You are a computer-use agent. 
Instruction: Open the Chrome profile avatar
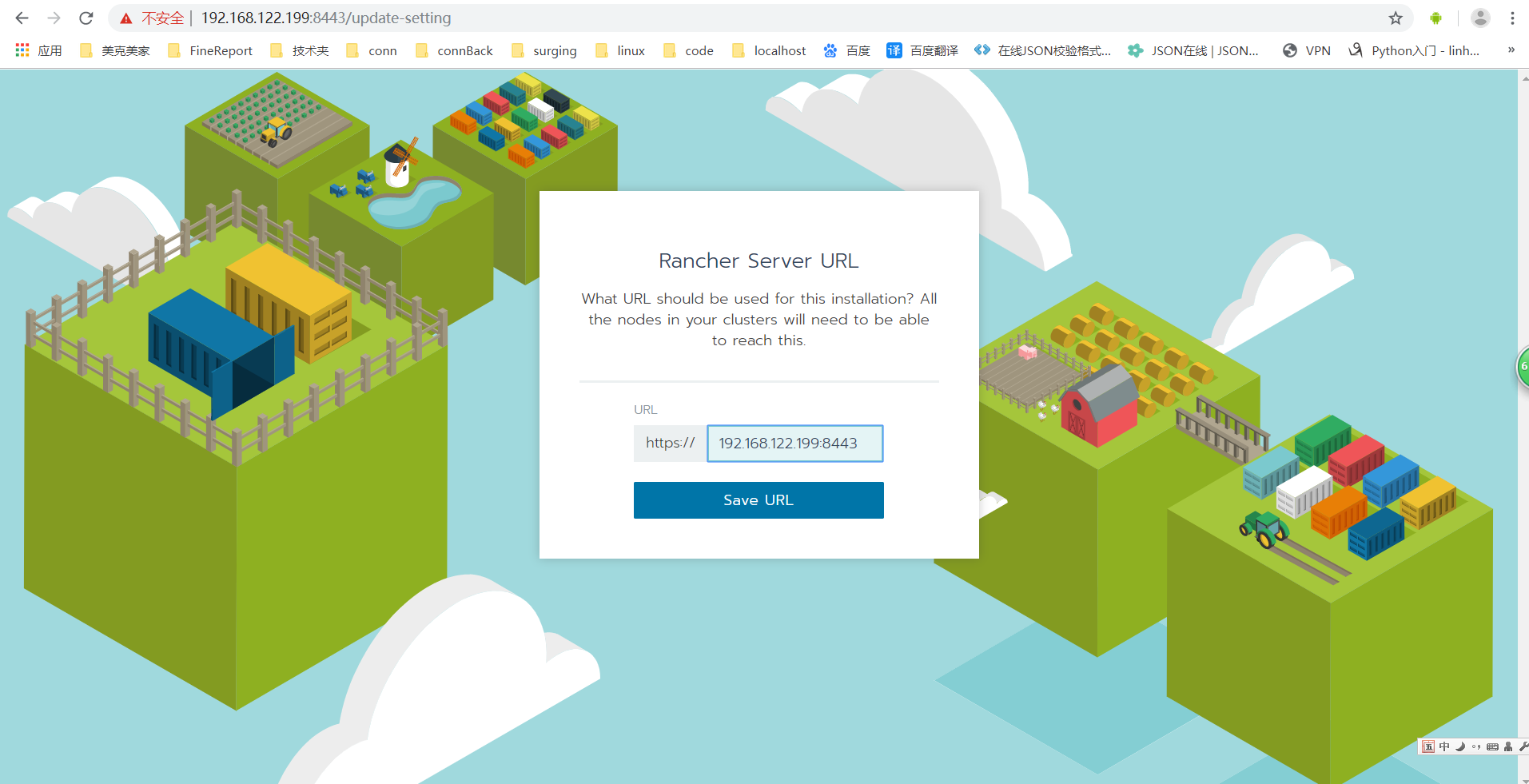click(x=1480, y=18)
